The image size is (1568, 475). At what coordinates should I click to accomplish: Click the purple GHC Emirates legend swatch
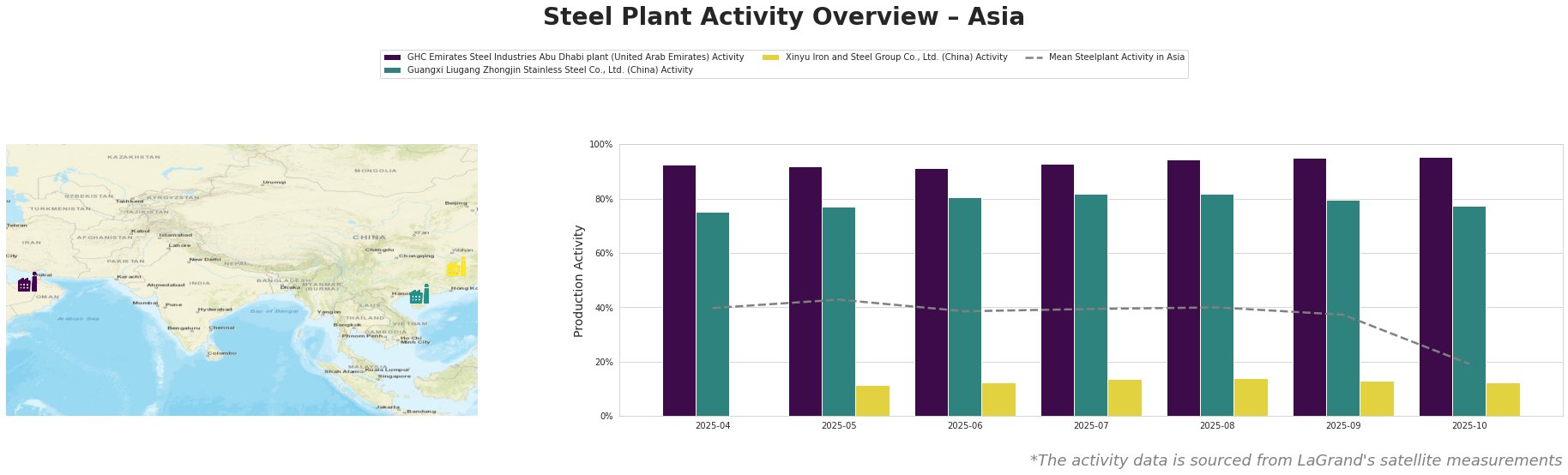[x=393, y=57]
